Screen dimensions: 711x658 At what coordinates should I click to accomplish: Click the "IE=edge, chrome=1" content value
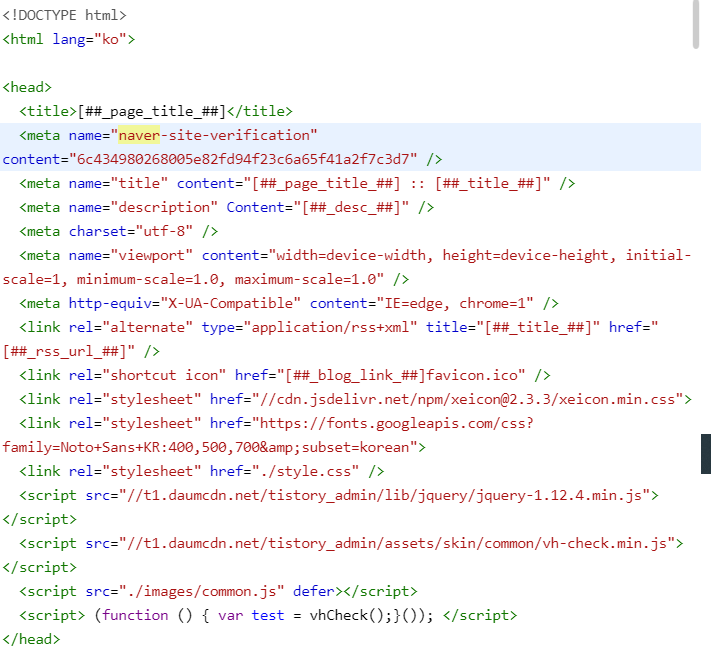tap(455, 303)
